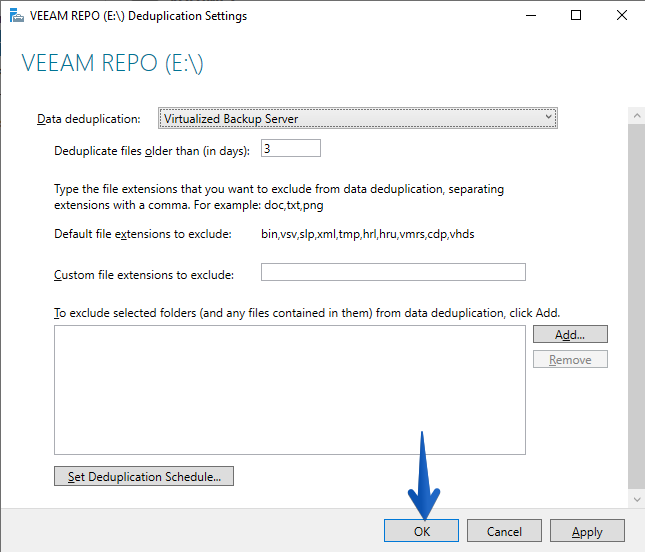Click the excluded folders list box

pos(290,390)
